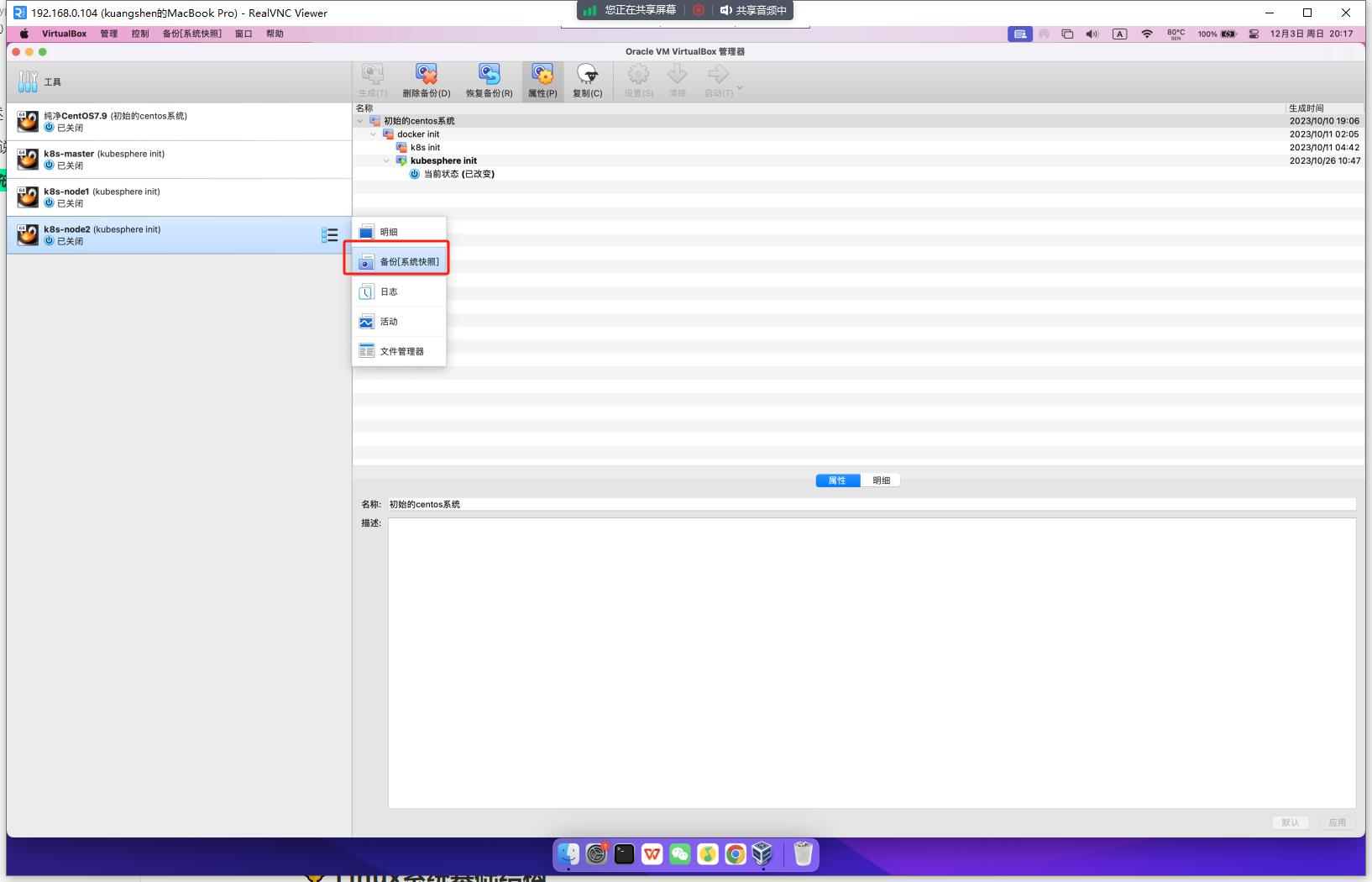Choose 活动 in the popup menu
The image size is (1372, 882).
point(399,322)
